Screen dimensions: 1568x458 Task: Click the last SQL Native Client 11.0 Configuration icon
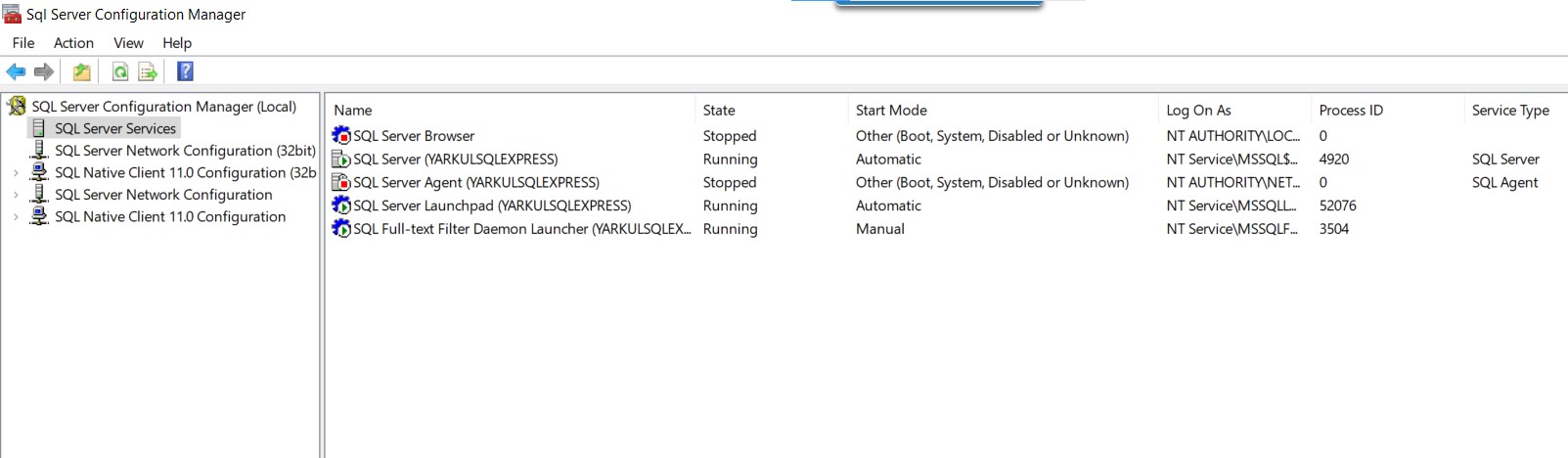[39, 216]
